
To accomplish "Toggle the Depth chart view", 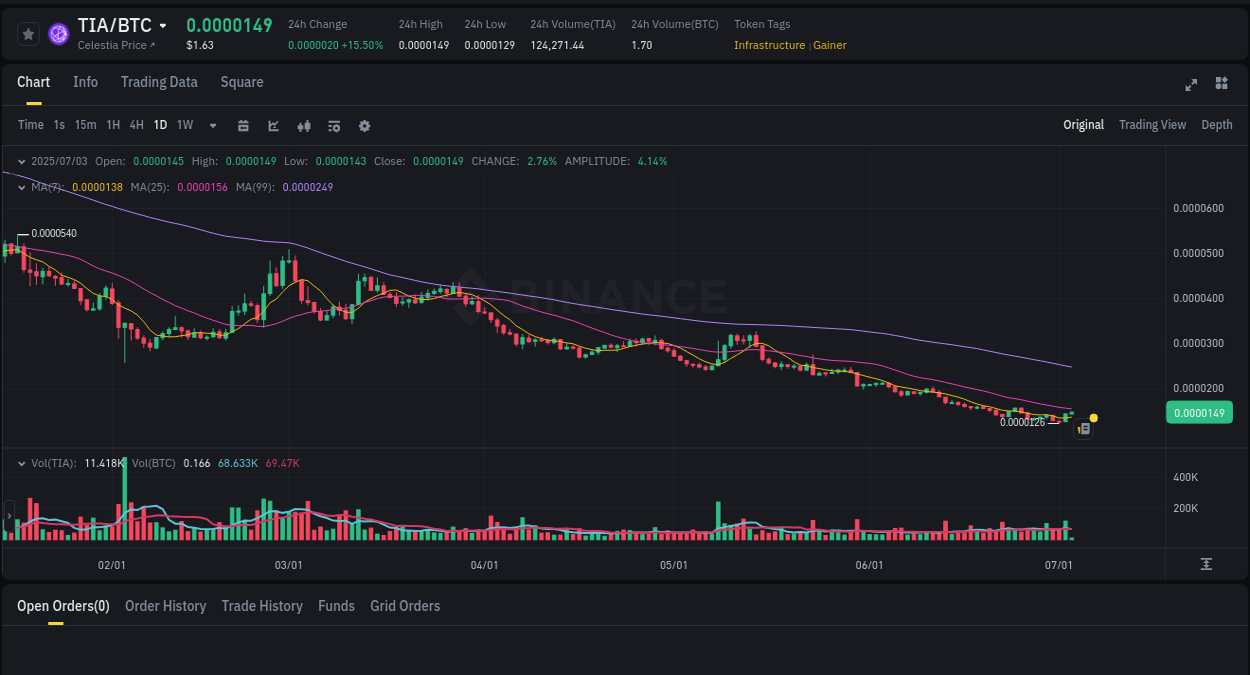I will tap(1217, 125).
